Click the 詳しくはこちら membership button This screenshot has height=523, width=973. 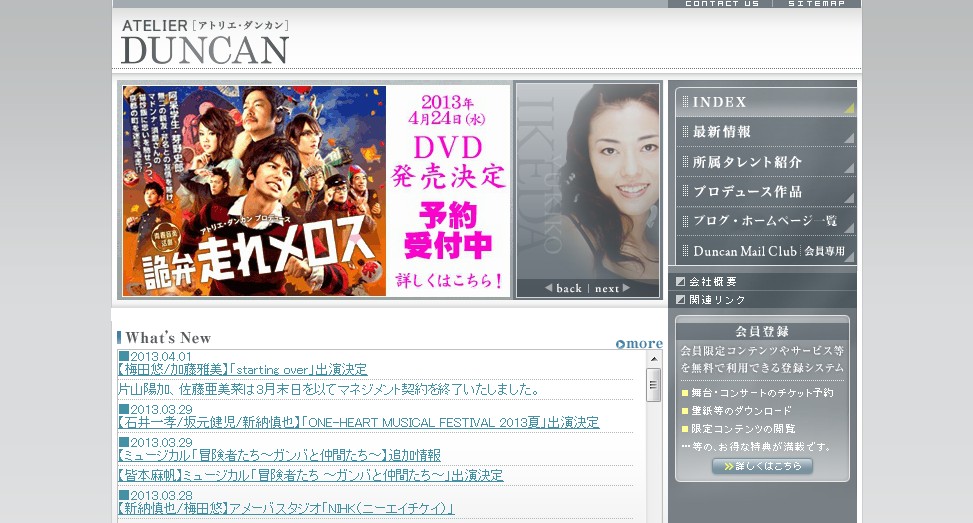pos(762,466)
